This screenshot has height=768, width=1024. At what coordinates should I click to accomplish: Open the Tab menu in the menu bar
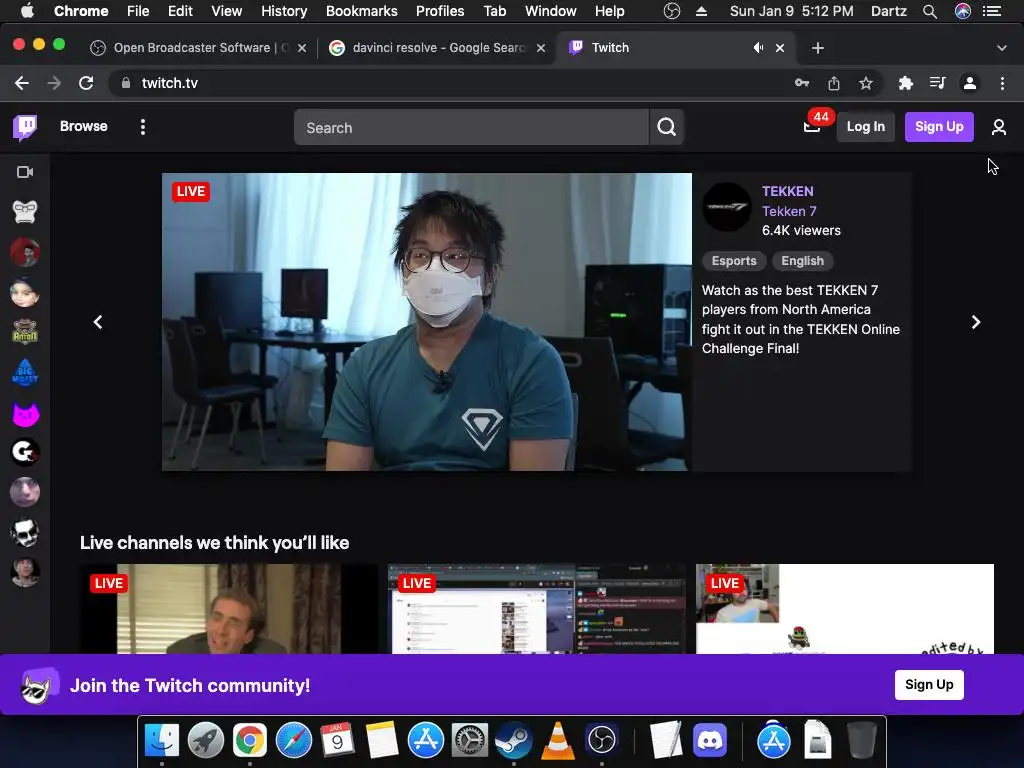495,11
